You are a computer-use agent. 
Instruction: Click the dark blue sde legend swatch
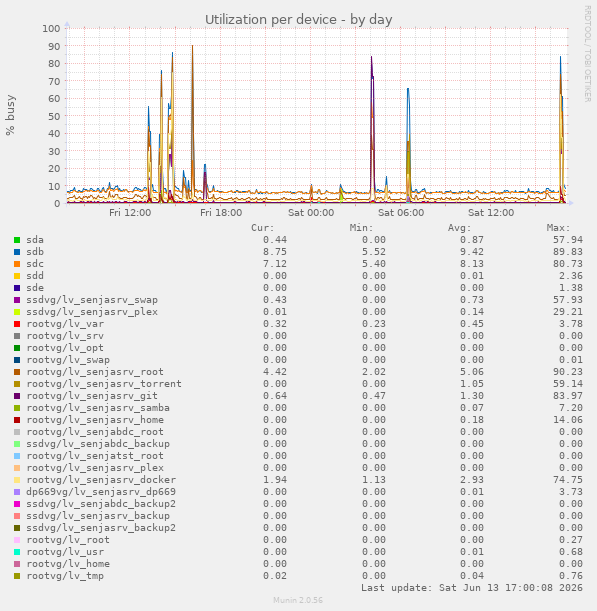17,288
